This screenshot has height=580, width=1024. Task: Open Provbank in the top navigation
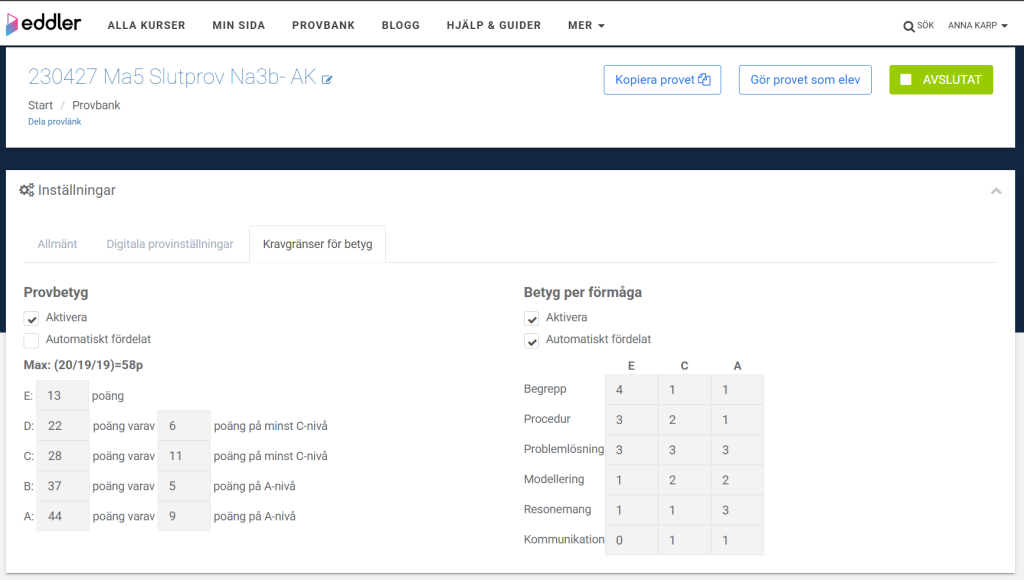coord(323,25)
